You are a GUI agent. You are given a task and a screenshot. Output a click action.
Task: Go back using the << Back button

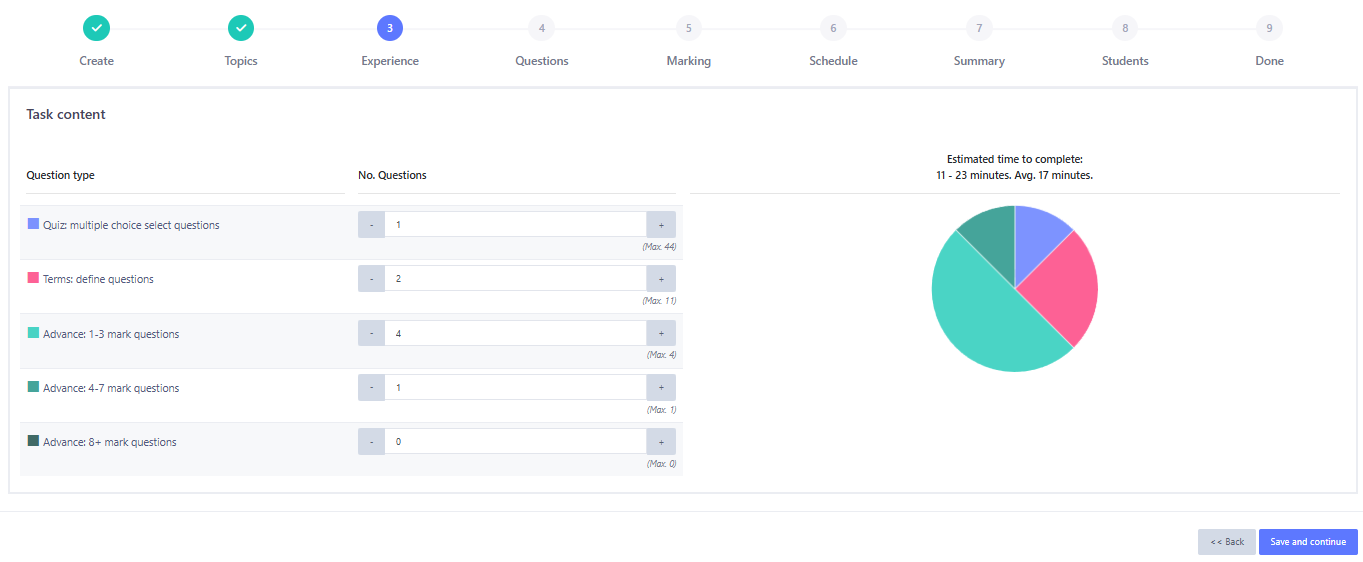coord(1226,542)
